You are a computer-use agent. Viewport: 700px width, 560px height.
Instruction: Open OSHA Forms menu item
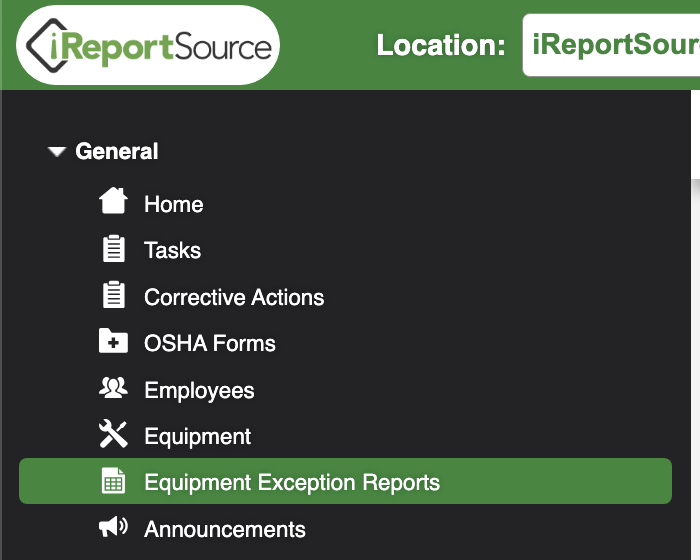pyautogui.click(x=210, y=343)
